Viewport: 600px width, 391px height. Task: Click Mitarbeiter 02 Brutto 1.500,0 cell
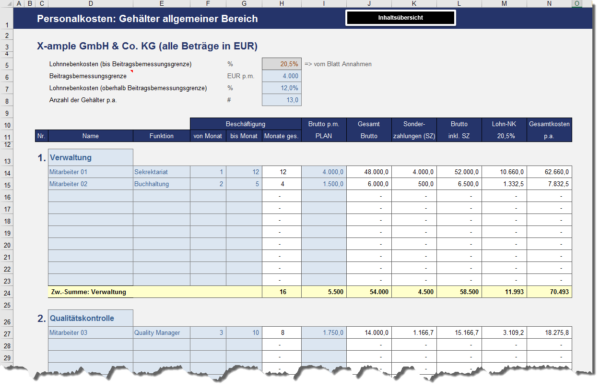pos(324,184)
